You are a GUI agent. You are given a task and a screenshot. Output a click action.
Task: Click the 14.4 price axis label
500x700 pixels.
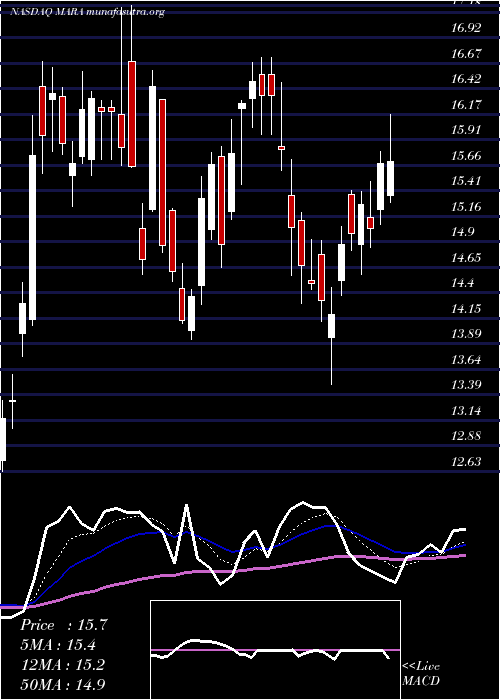point(462,283)
